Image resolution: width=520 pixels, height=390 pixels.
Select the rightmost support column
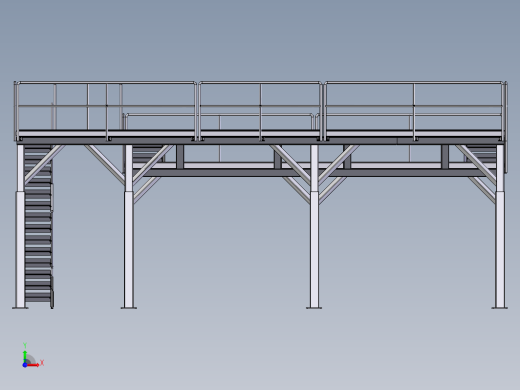500,226
